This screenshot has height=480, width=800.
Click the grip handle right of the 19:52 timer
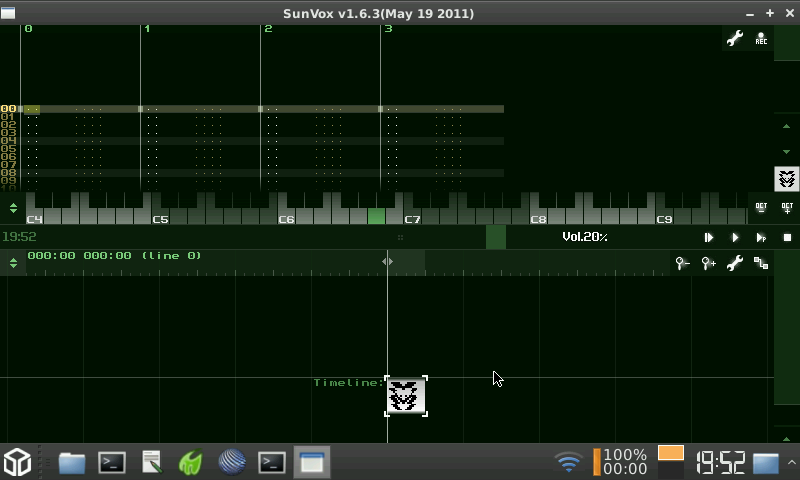point(401,237)
